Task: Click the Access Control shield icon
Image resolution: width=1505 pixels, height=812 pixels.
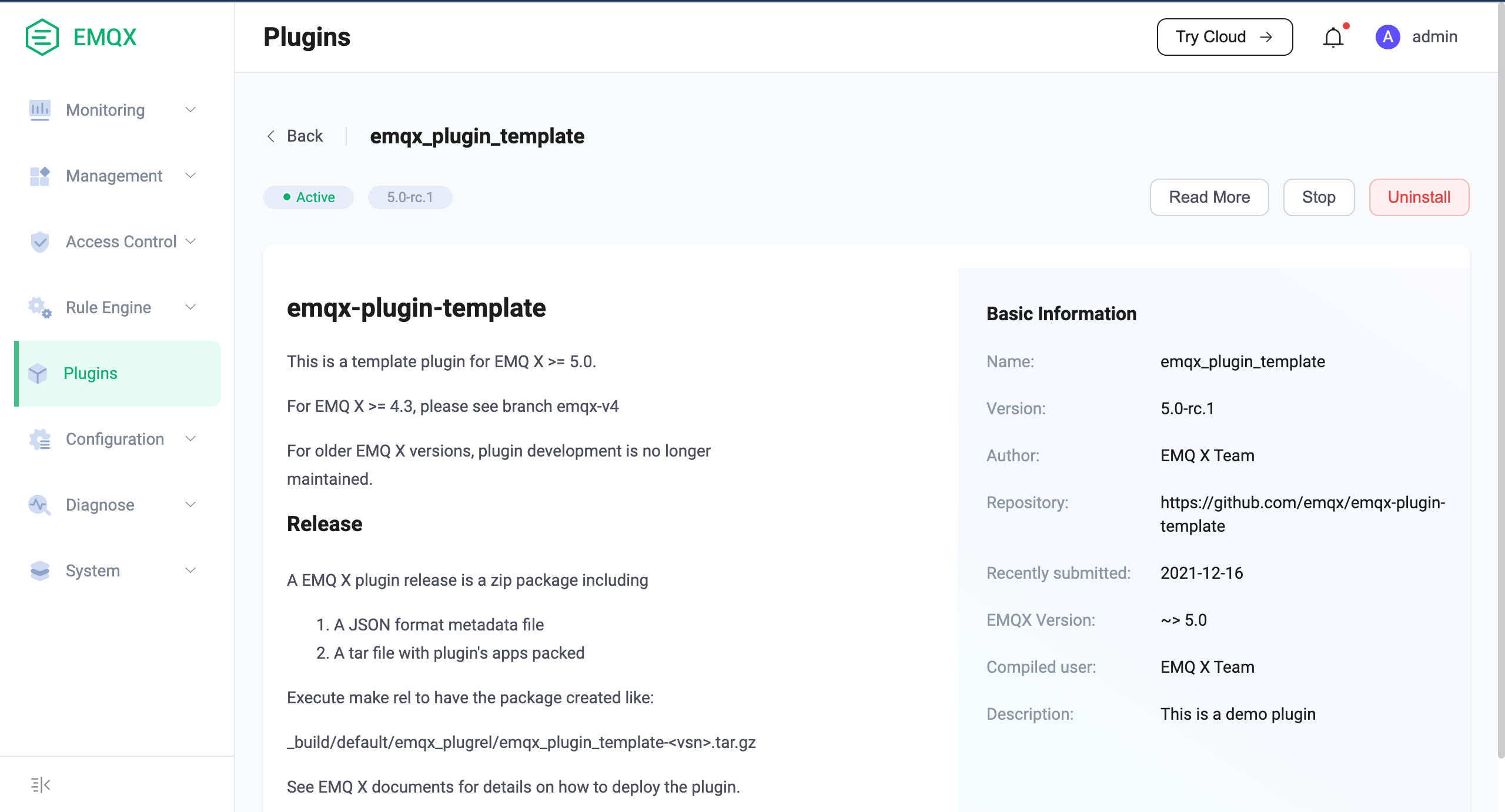Action: 39,241
